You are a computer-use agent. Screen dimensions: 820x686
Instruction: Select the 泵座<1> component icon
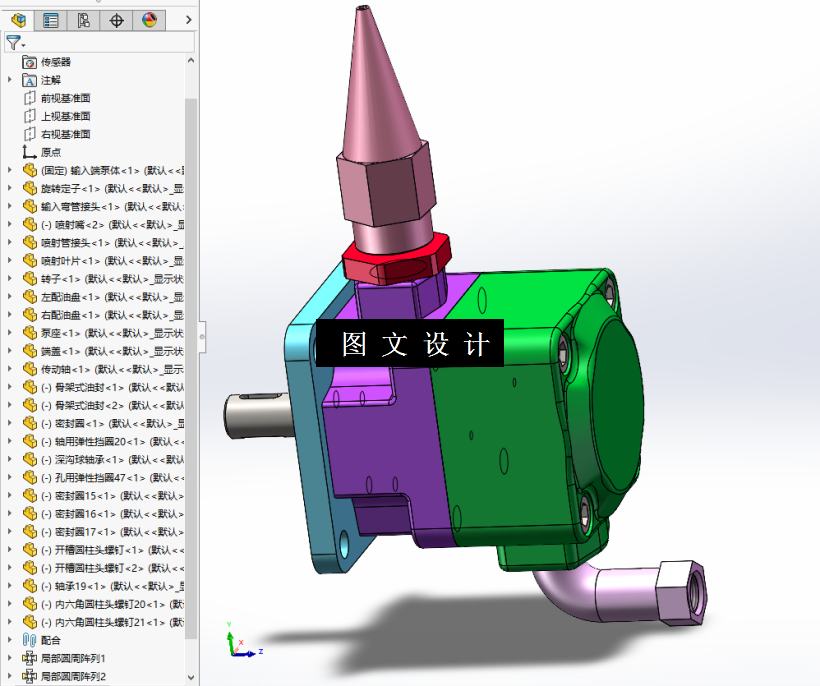point(30,333)
